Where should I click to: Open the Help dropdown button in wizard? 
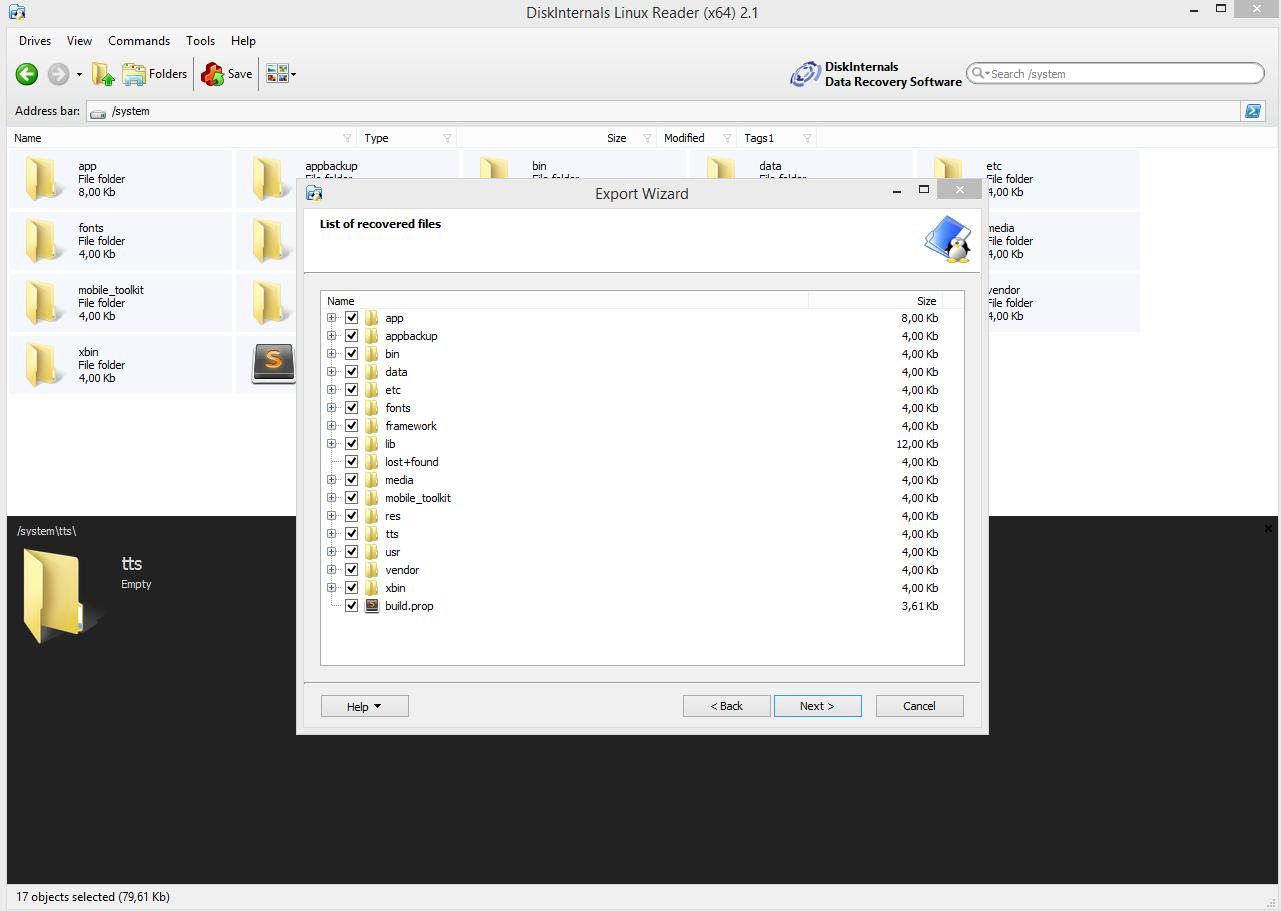pyautogui.click(x=364, y=706)
